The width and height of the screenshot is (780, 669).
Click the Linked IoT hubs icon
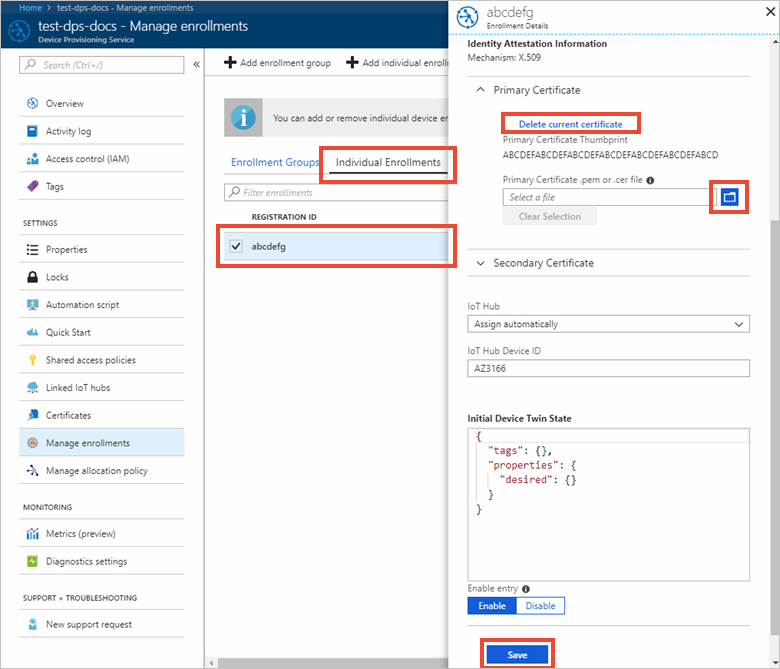click(x=32, y=387)
